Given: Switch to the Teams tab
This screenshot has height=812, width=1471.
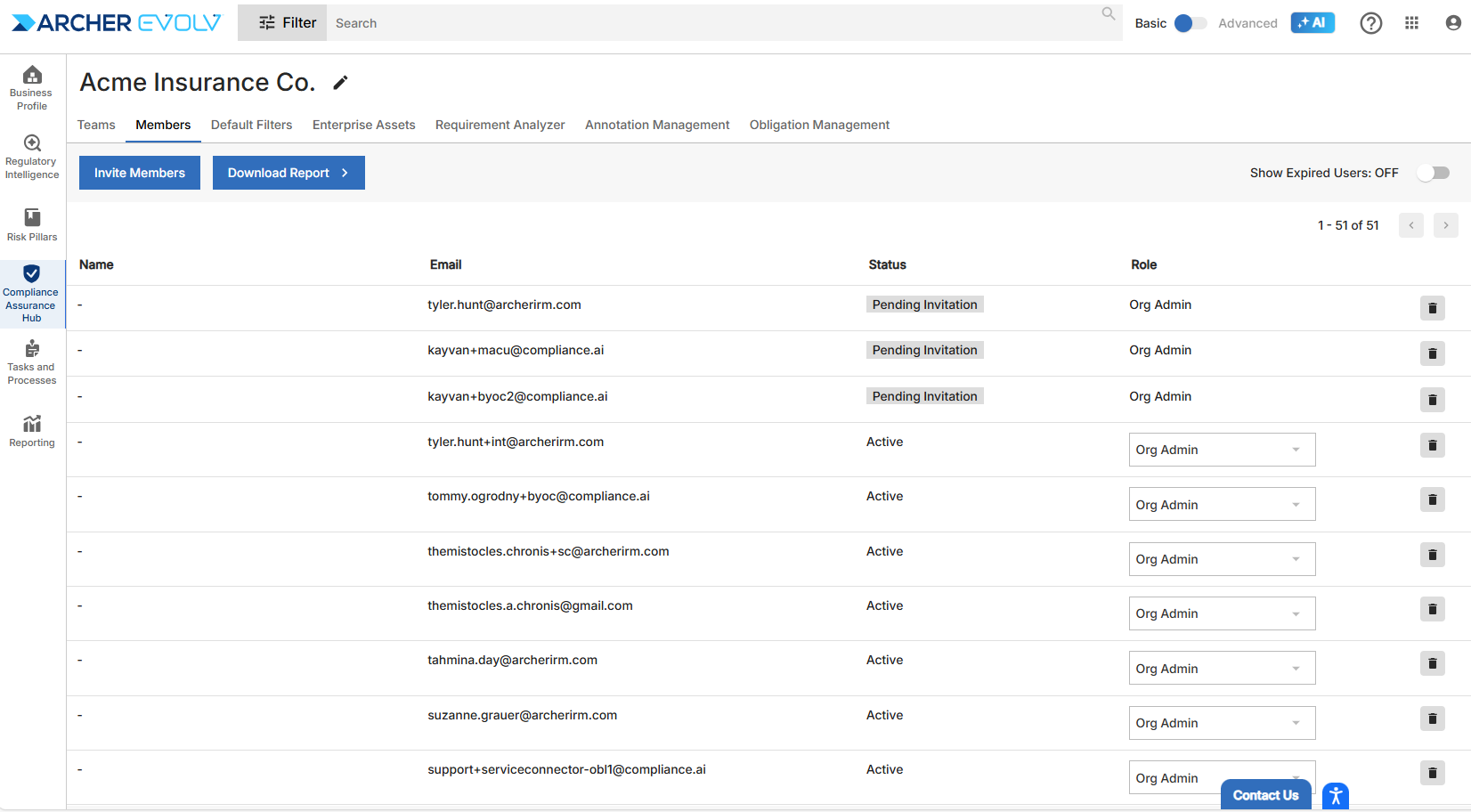Looking at the screenshot, I should [x=96, y=125].
